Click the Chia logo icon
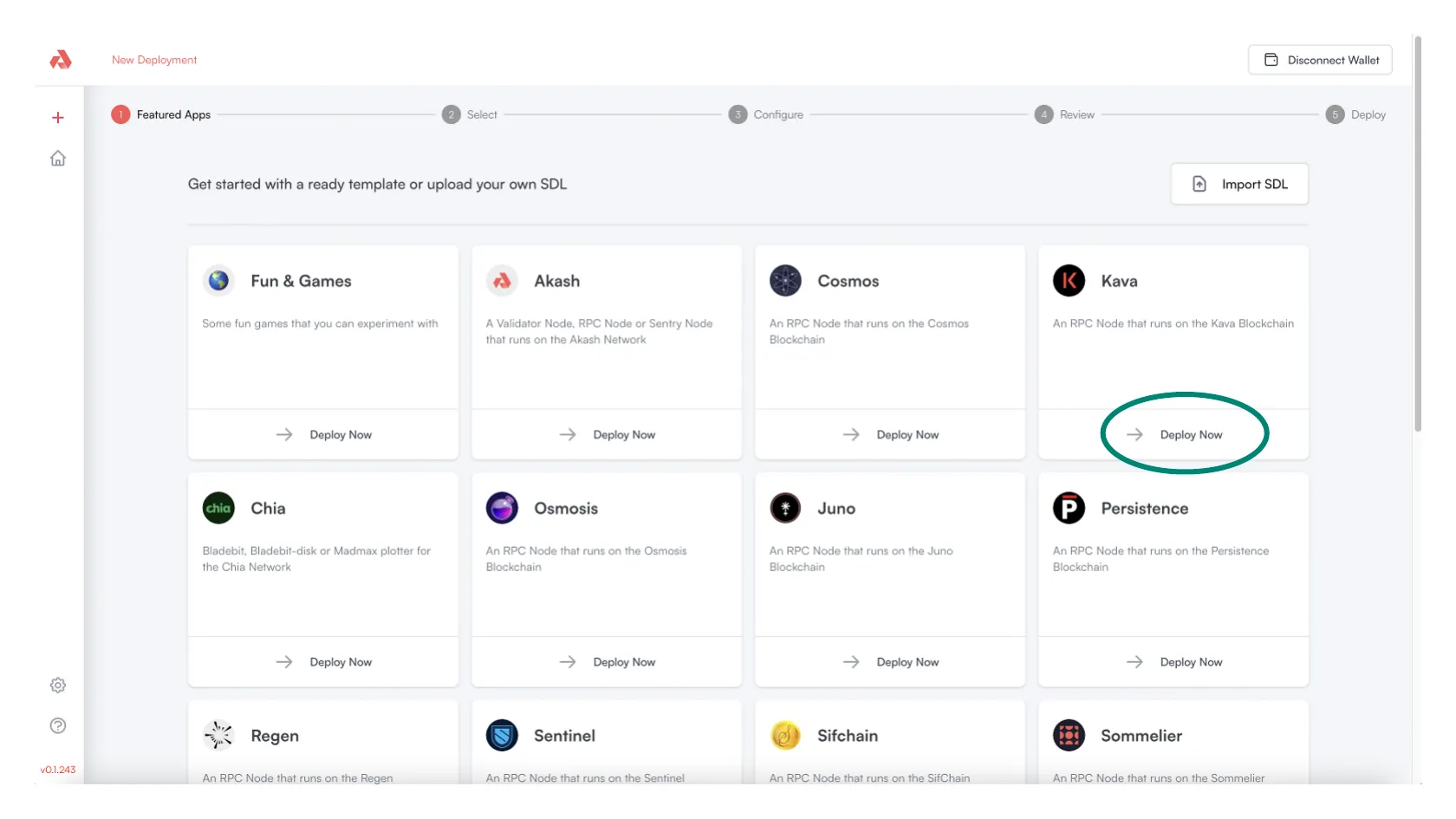Image resolution: width=1456 pixels, height=819 pixels. [x=218, y=509]
